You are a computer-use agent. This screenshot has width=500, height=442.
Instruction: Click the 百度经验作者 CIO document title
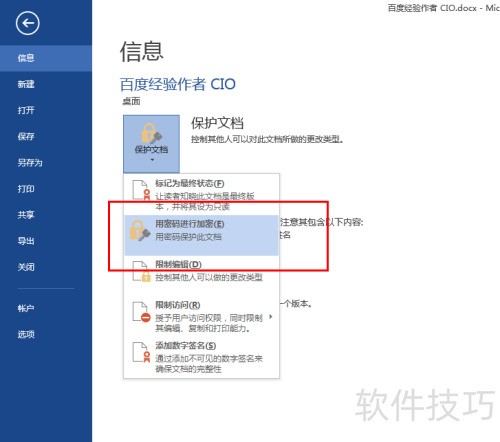pos(178,84)
